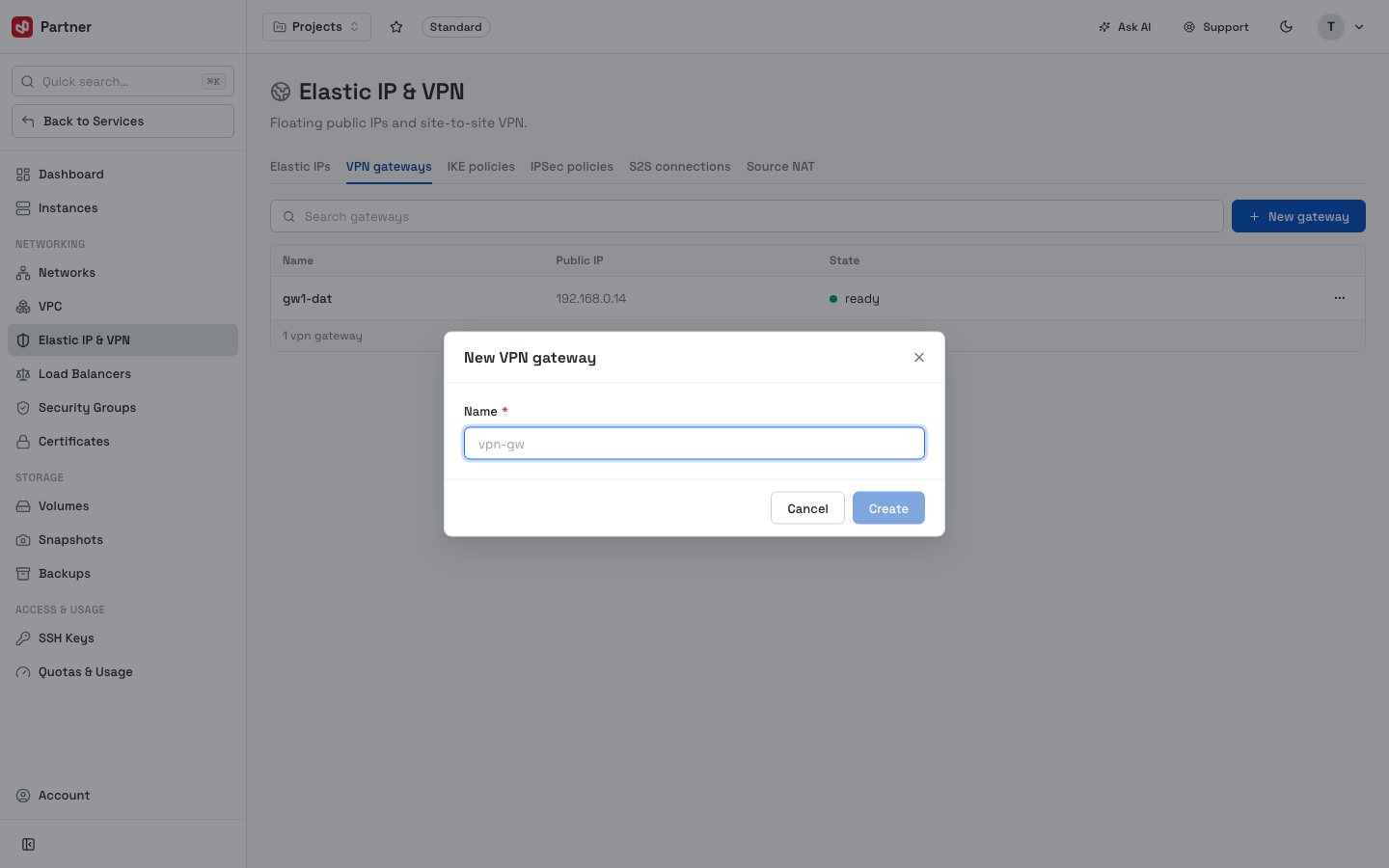Open Quotas & Usage in the sidebar
This screenshot has height=868, width=1389.
tap(123, 672)
